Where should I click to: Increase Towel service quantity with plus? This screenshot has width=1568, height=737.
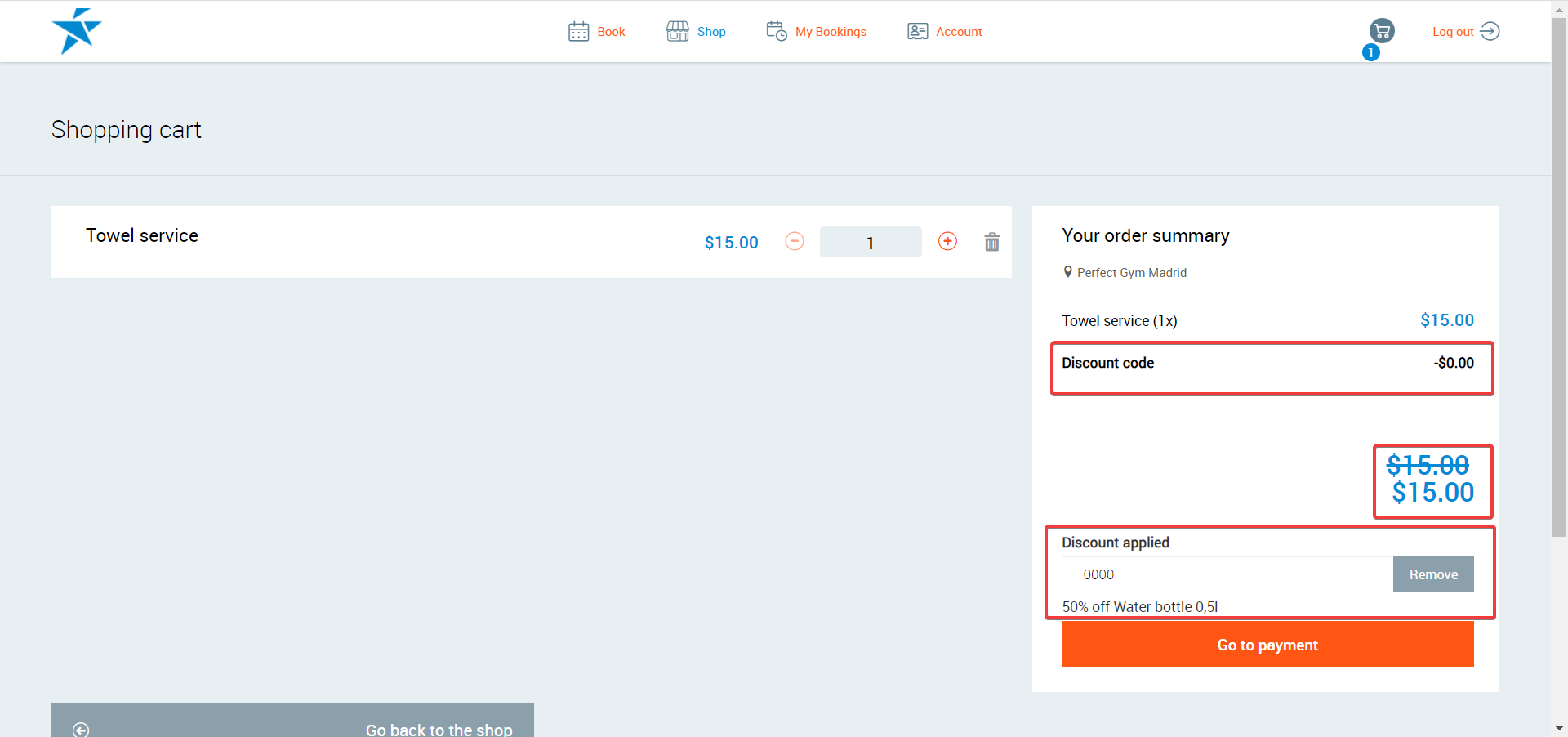pyautogui.click(x=947, y=241)
